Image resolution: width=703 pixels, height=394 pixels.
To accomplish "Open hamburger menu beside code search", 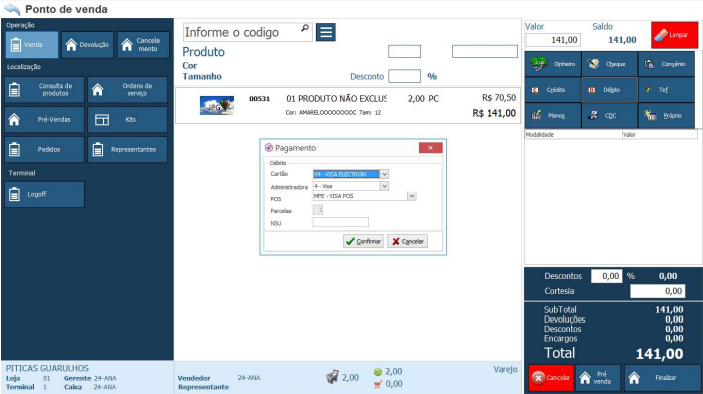I will pyautogui.click(x=326, y=32).
